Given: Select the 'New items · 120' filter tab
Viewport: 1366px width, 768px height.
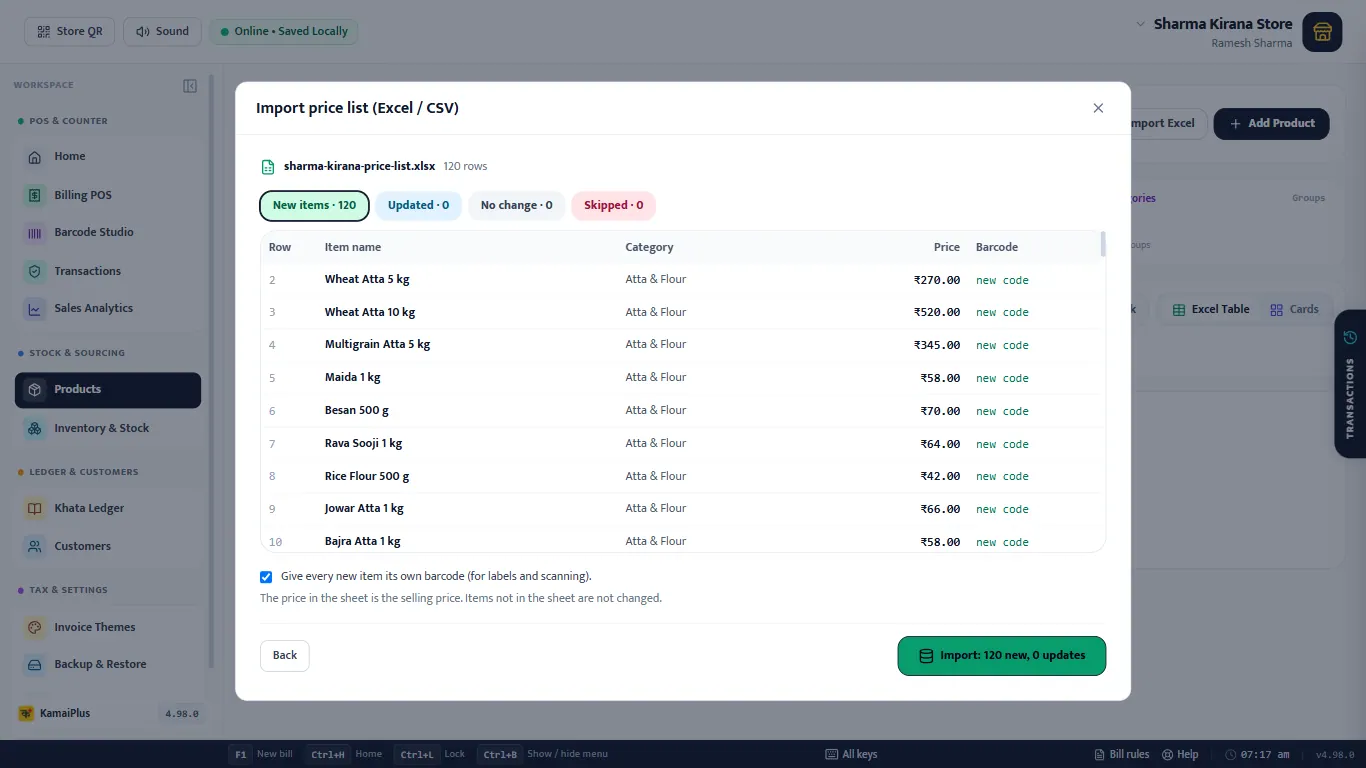Looking at the screenshot, I should pos(314,206).
